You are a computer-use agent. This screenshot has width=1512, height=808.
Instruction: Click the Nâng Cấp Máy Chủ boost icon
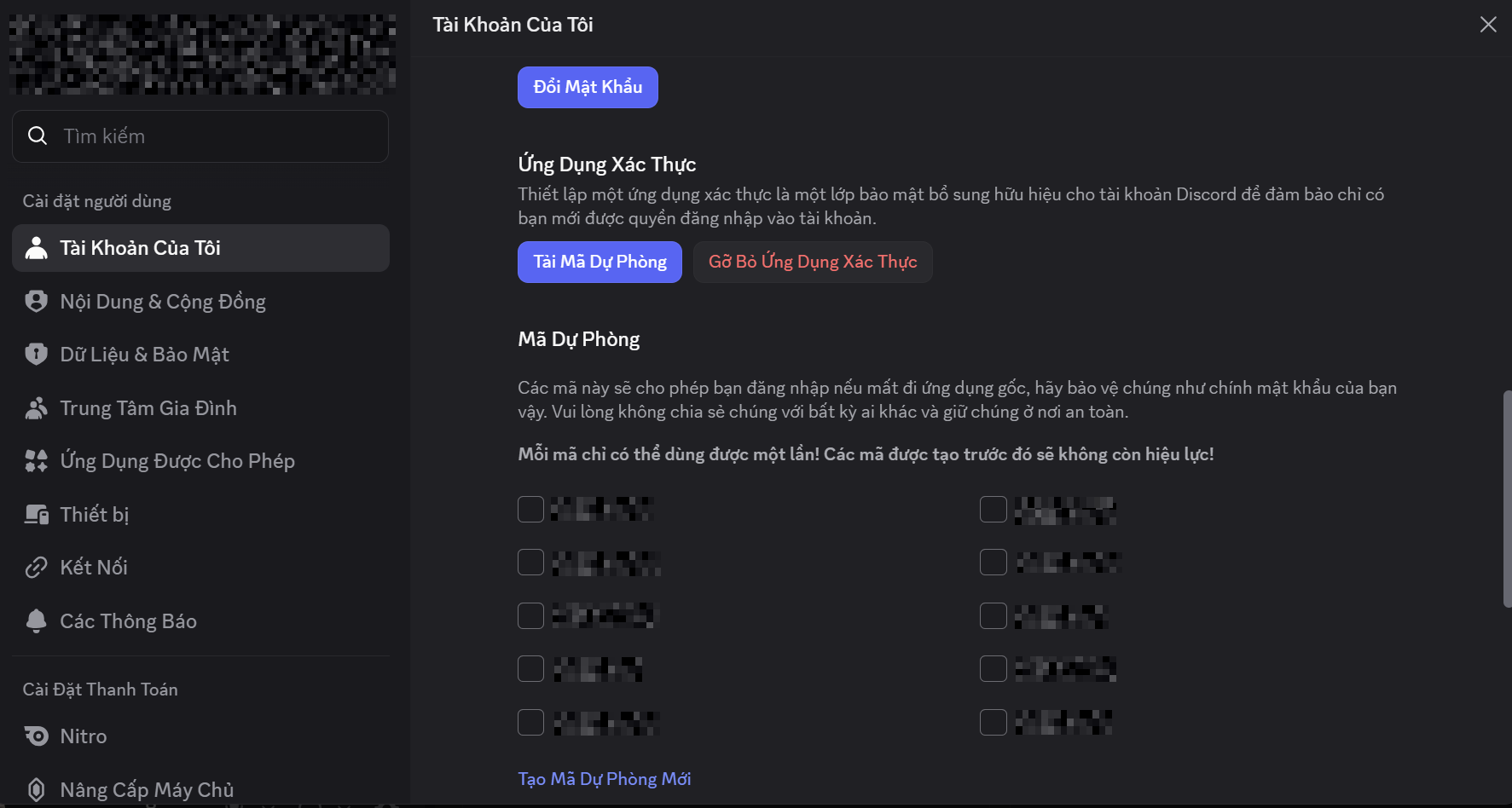36,790
